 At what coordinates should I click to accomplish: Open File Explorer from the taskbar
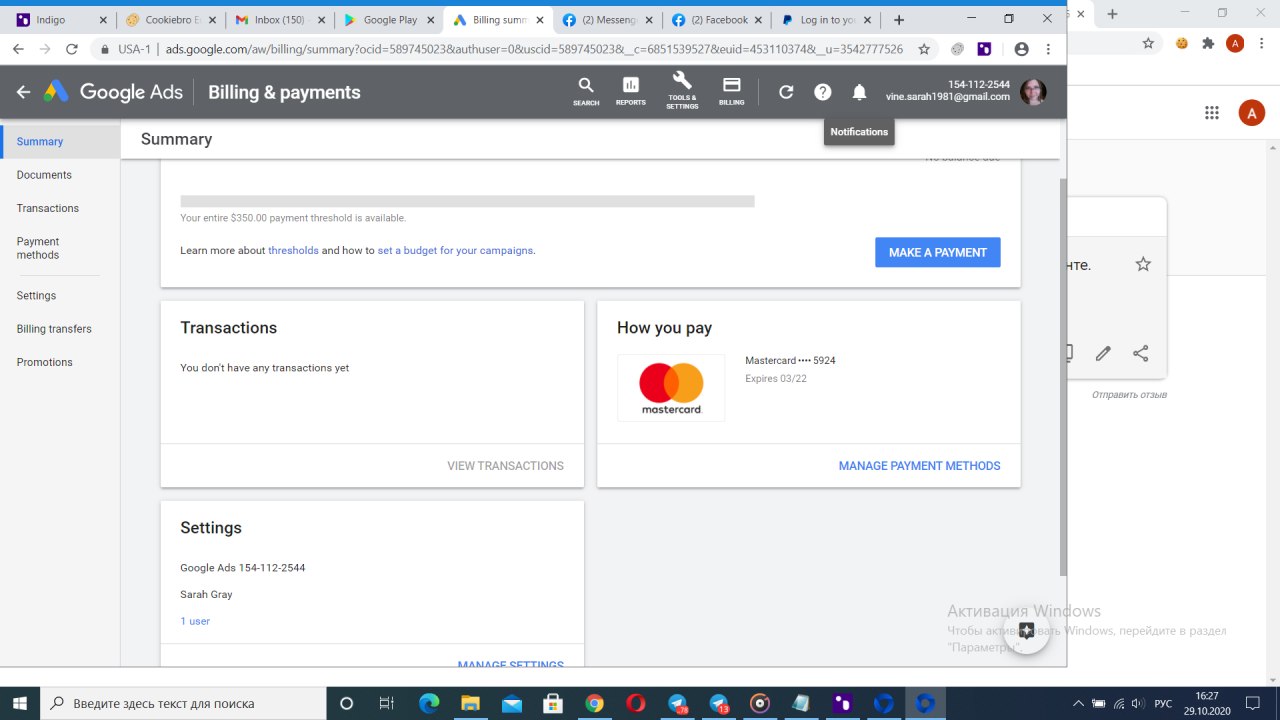[470, 703]
